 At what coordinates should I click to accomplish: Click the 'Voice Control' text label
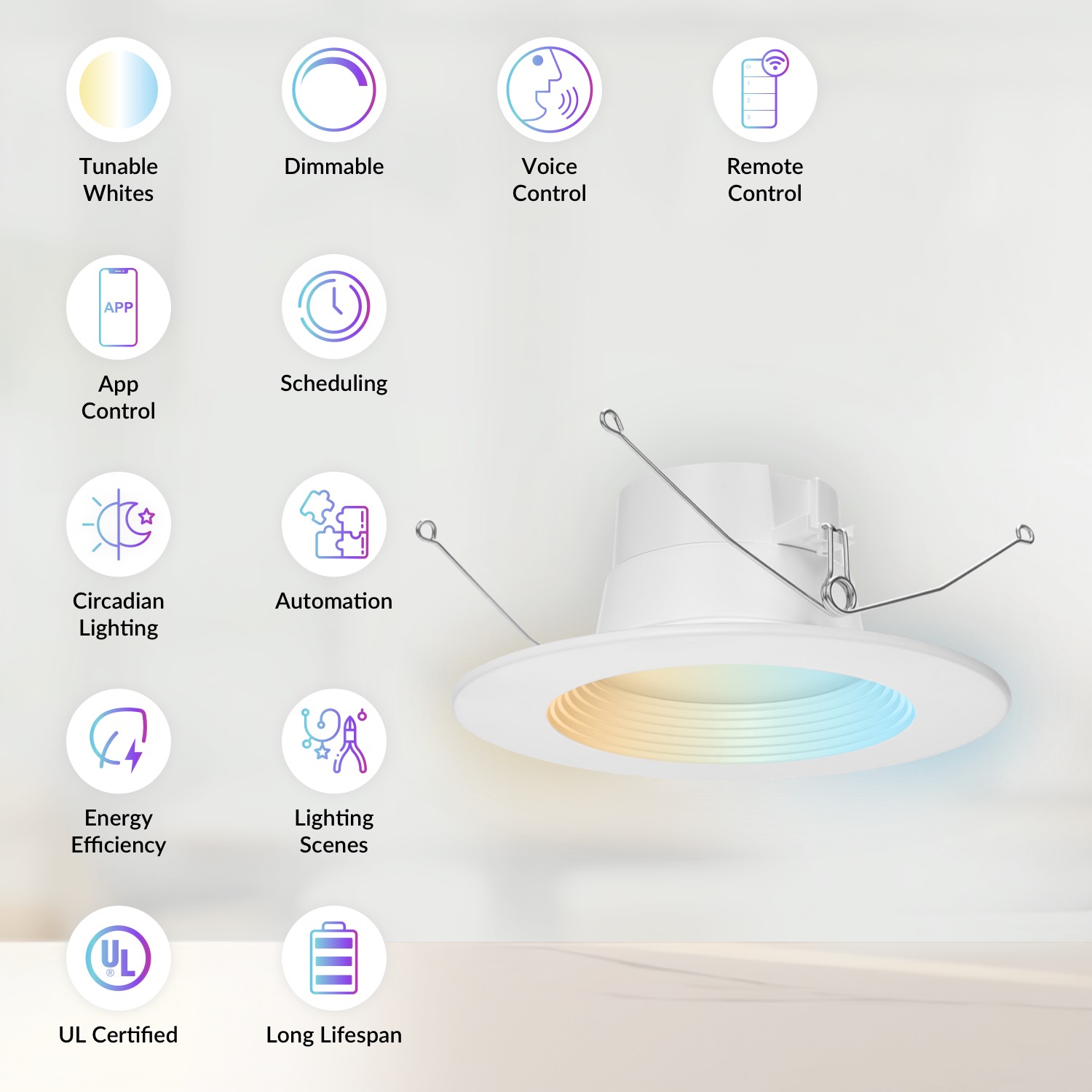tap(550, 180)
